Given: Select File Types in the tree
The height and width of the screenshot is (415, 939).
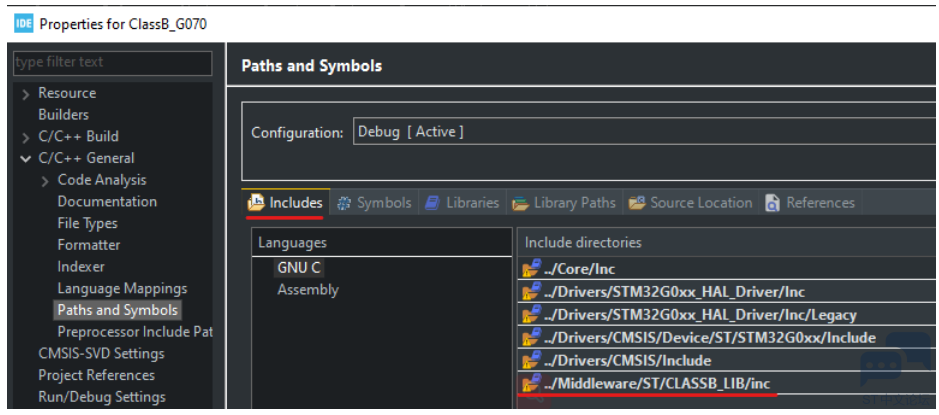Looking at the screenshot, I should [x=87, y=223].
